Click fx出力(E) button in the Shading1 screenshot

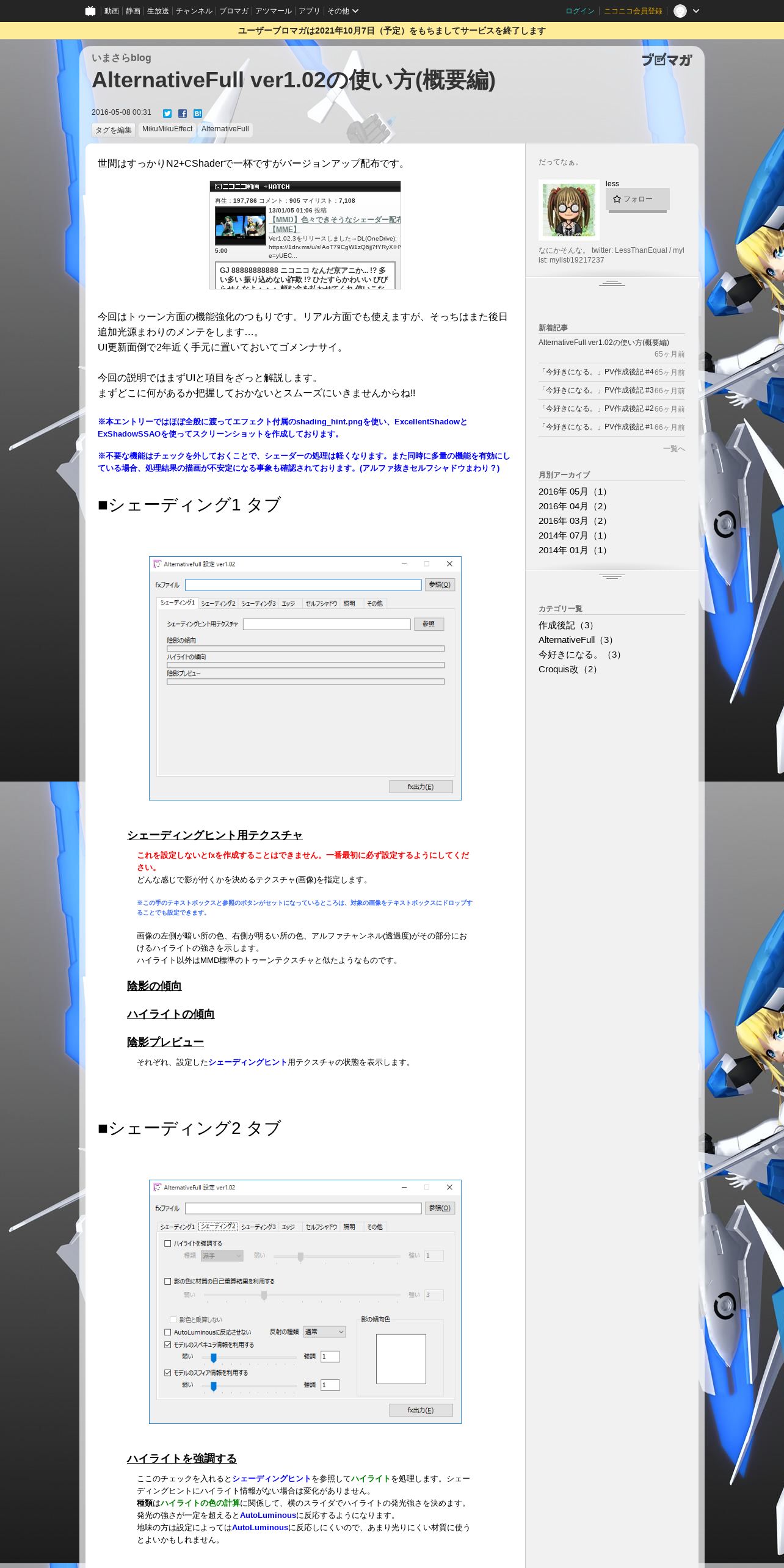[x=421, y=787]
